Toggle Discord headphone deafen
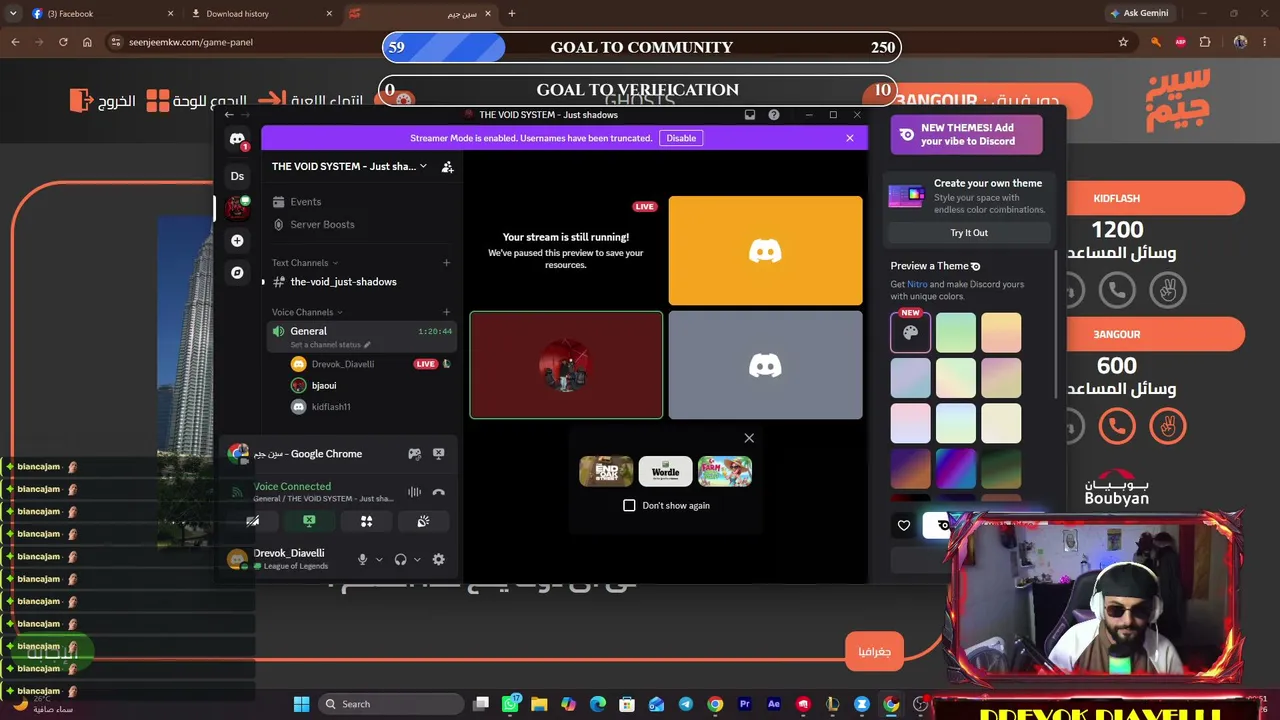 click(401, 560)
